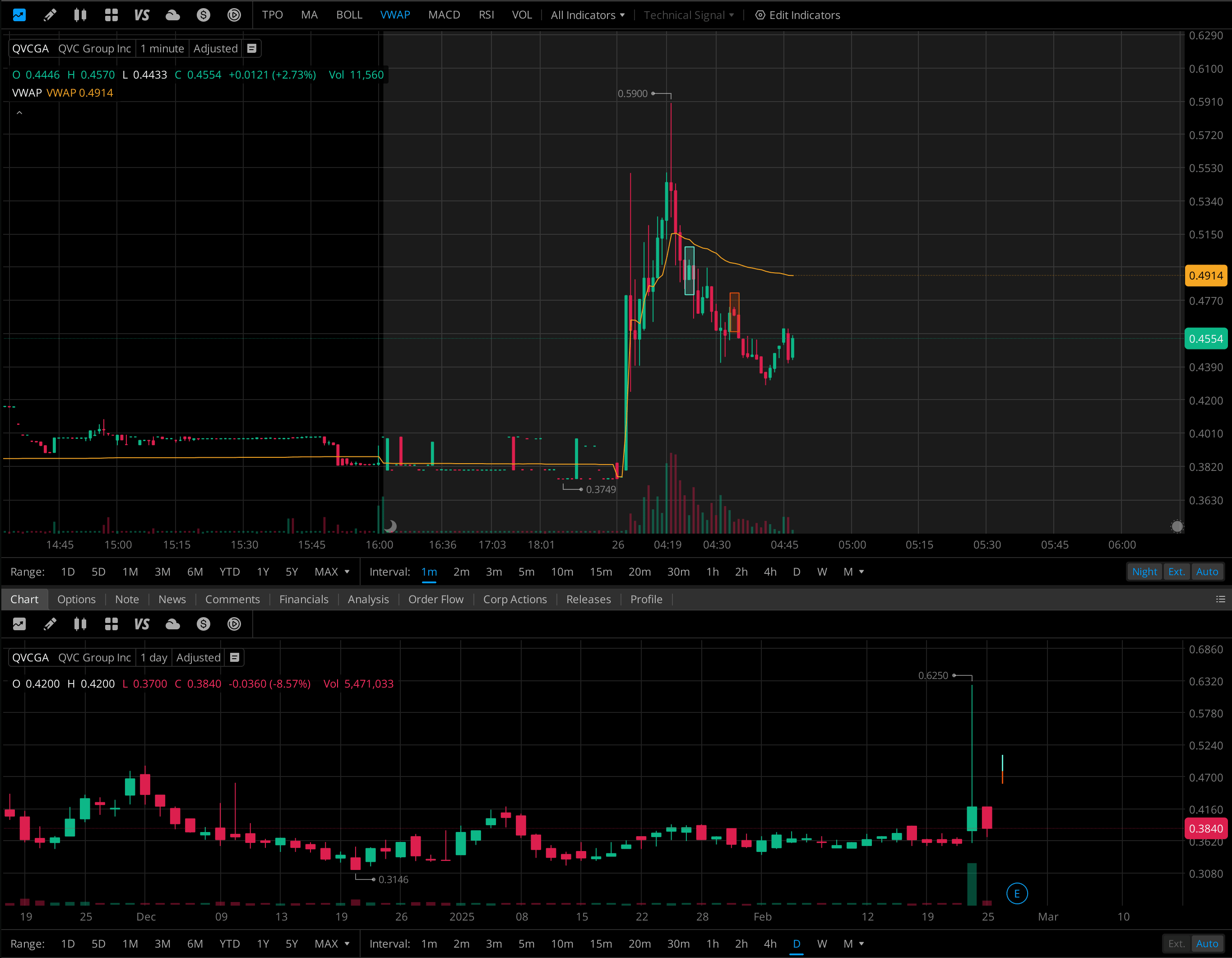Open the list icon next to Adjusted on minute chart
Screen dimensions: 1232x958
tap(252, 48)
